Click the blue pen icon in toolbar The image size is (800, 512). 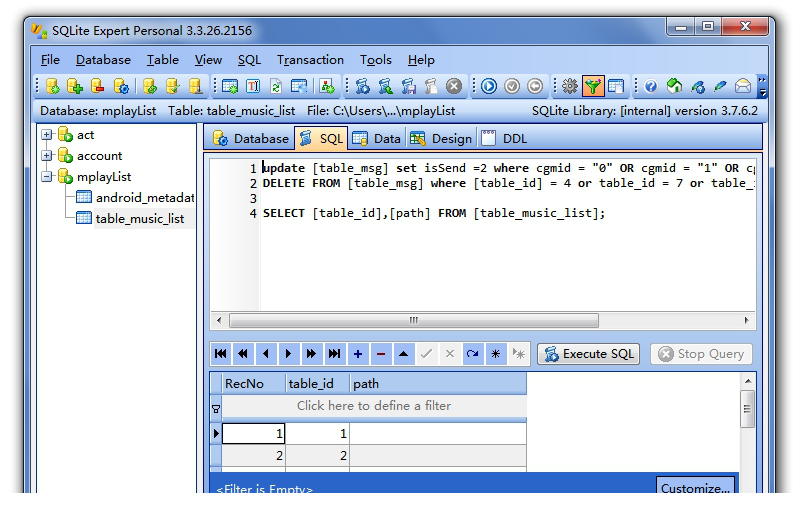pyautogui.click(x=720, y=86)
